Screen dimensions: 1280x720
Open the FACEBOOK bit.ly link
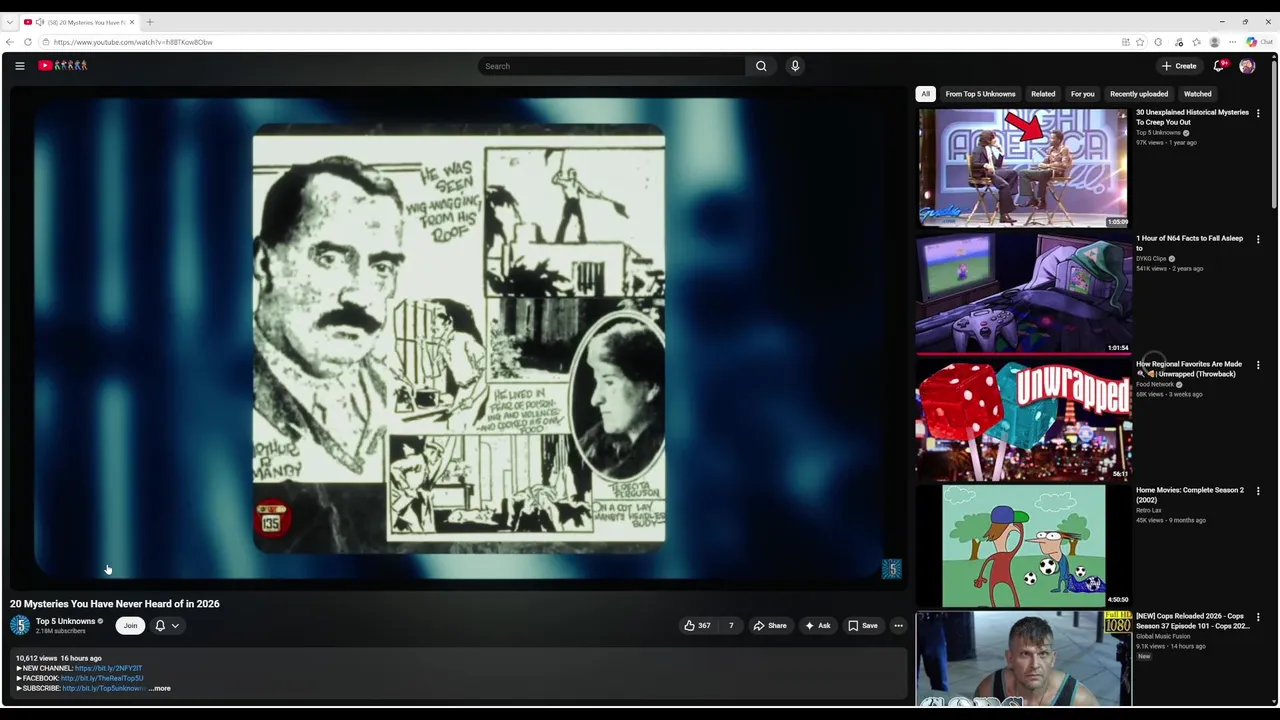[x=102, y=678]
